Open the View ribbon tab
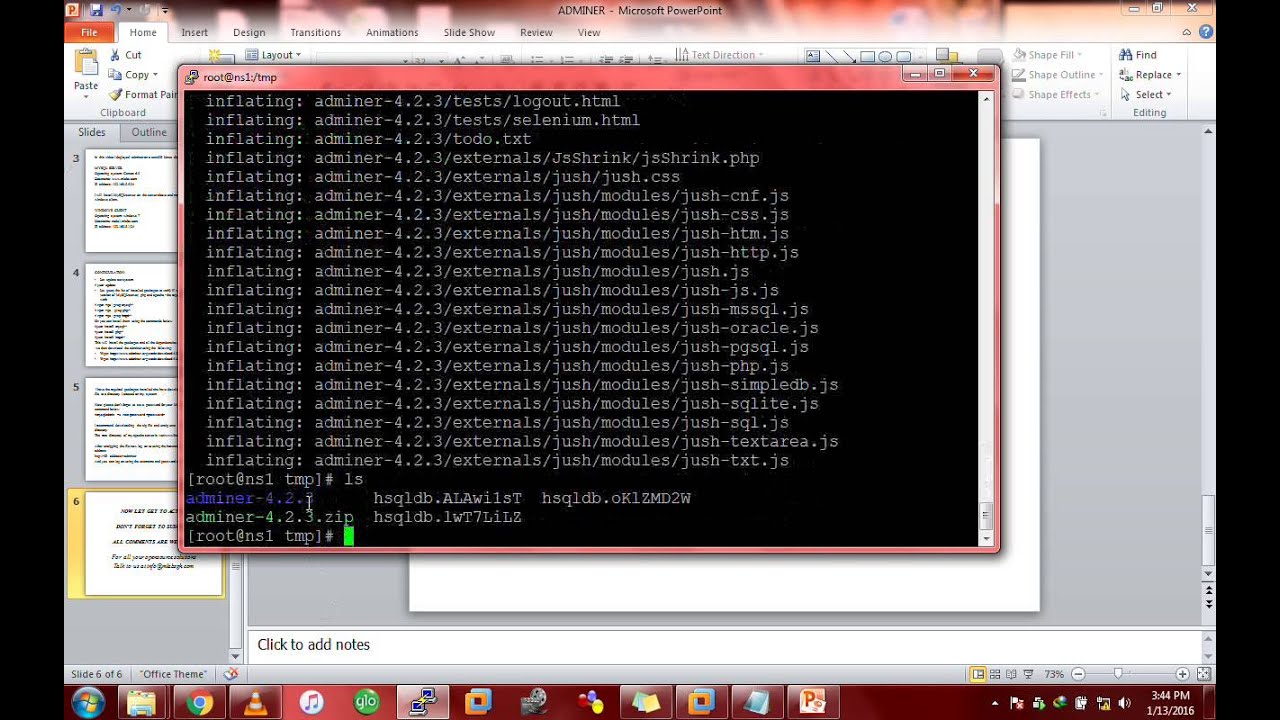This screenshot has height=720, width=1280. pyautogui.click(x=589, y=32)
